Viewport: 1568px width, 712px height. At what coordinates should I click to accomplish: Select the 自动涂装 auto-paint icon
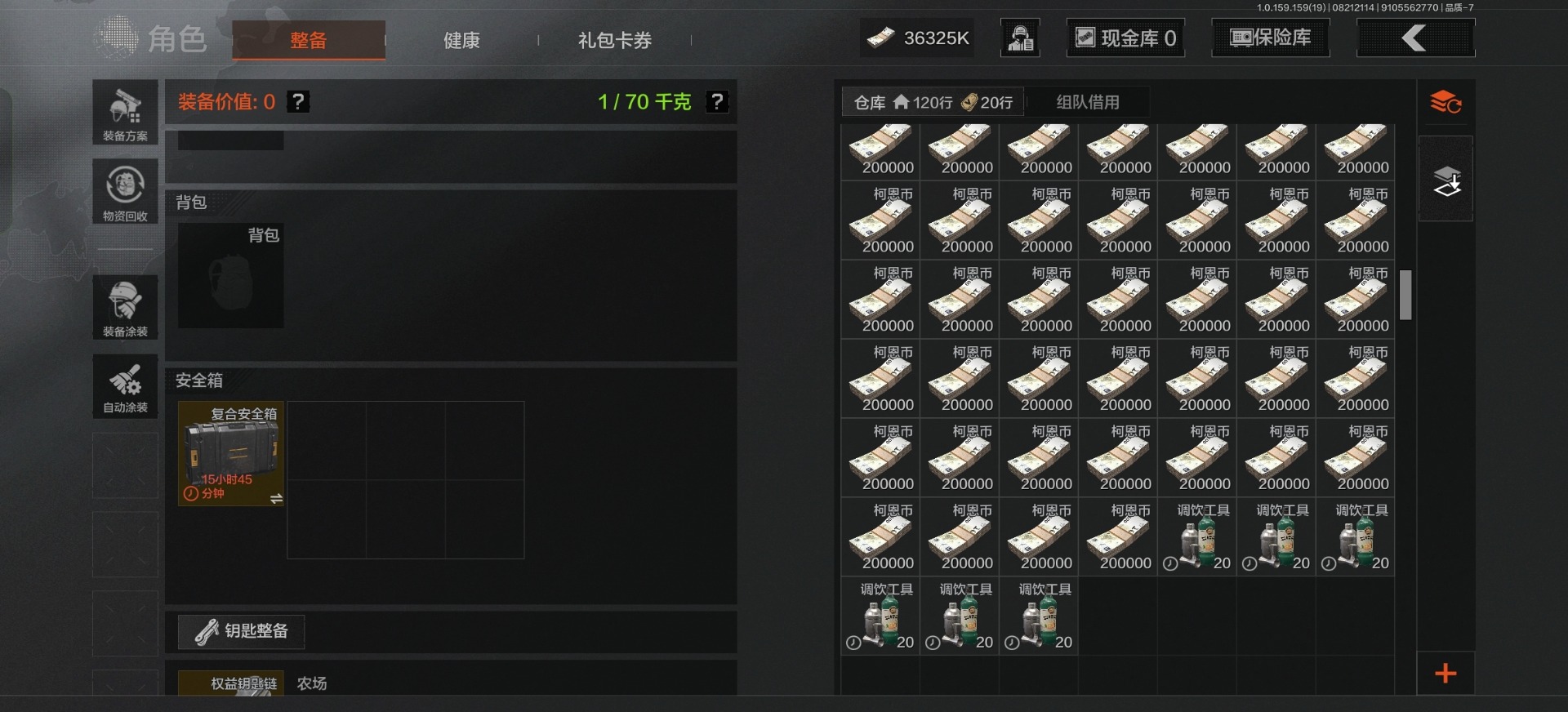click(125, 386)
